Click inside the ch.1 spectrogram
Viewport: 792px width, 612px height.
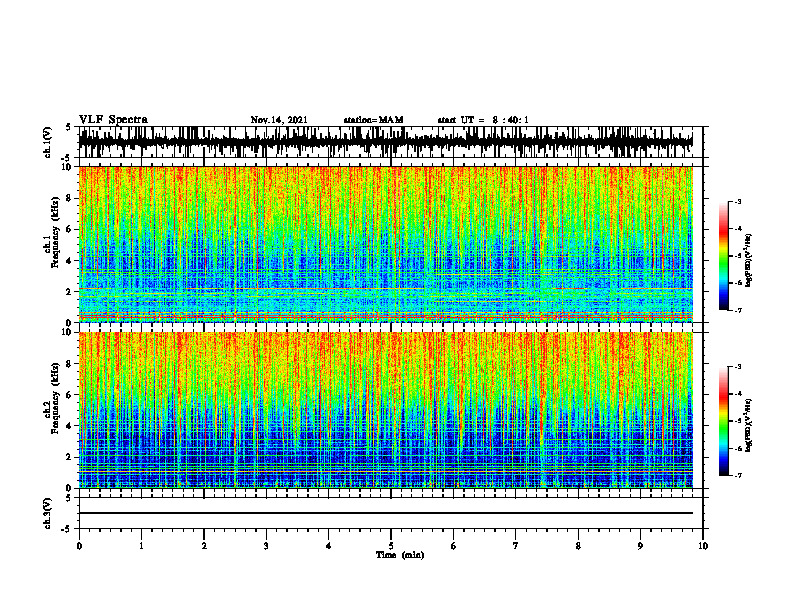coord(386,244)
